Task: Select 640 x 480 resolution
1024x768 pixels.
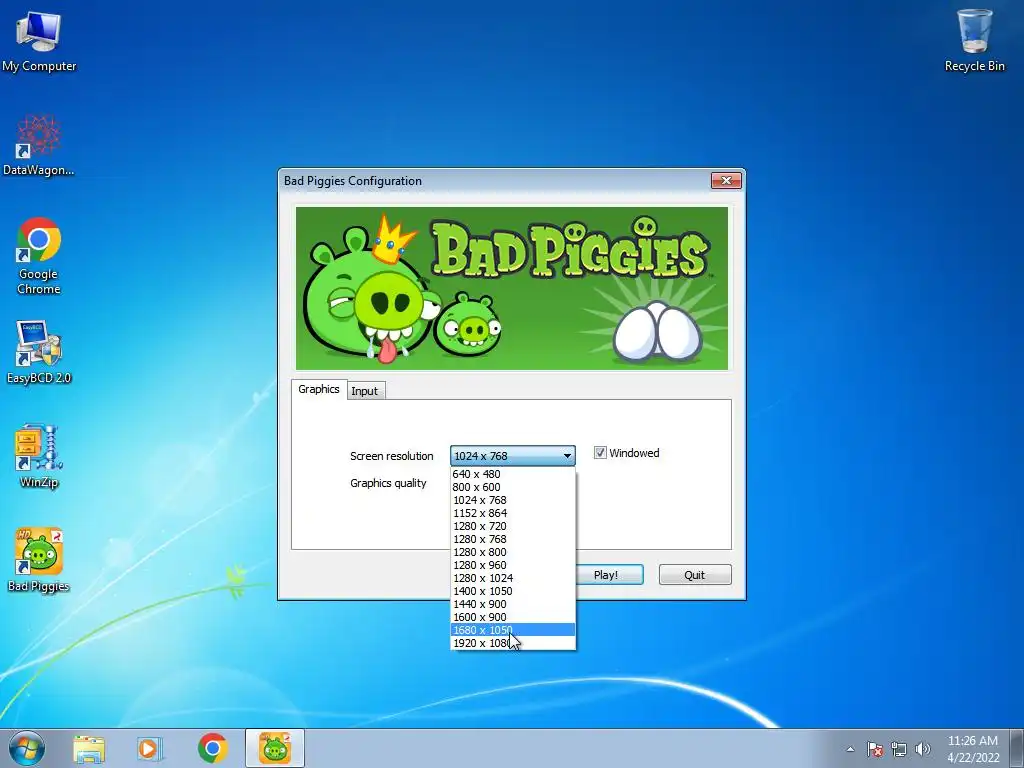Action: click(513, 474)
